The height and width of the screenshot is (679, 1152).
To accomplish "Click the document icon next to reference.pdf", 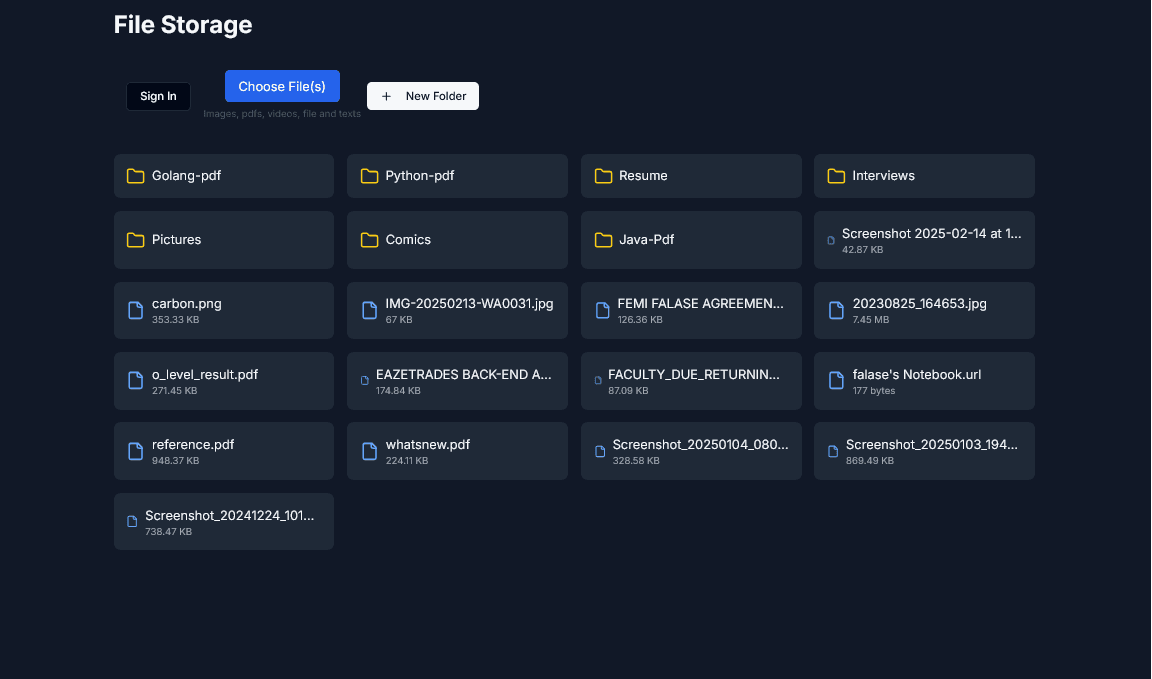I will tap(136, 451).
